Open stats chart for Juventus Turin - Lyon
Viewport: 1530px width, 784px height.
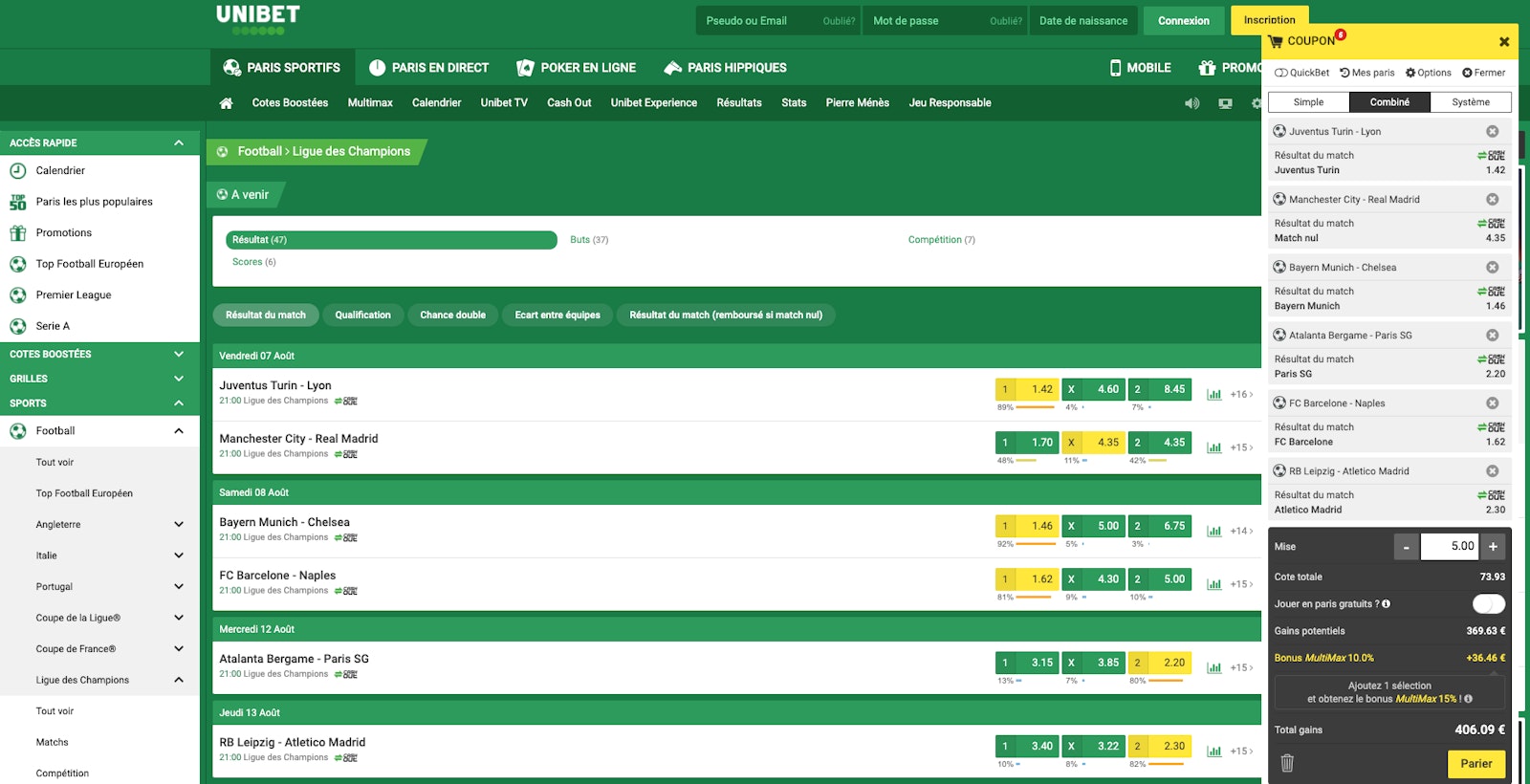coord(1214,394)
